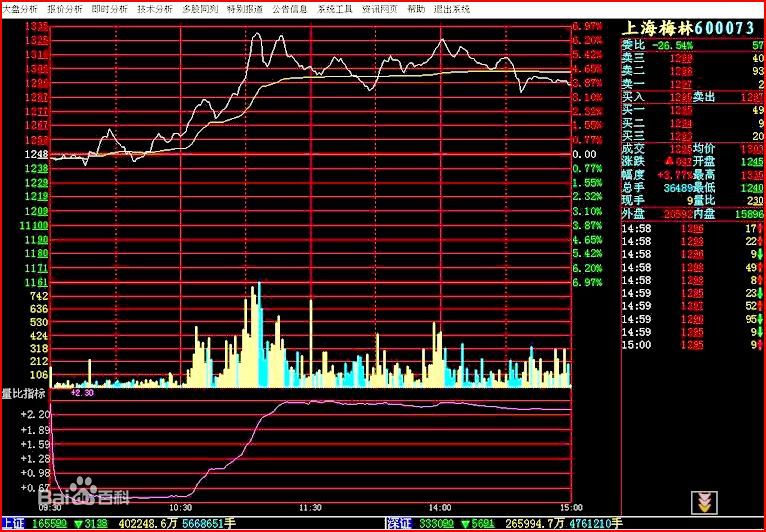The image size is (766, 532).
Task: Click the 现手 label
Action: [634, 200]
